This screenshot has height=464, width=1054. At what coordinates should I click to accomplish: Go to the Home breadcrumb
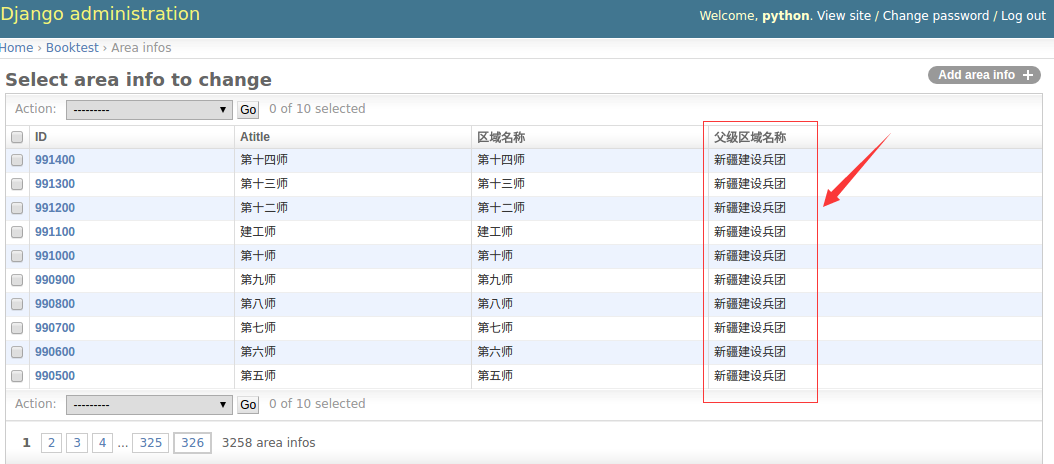pos(16,48)
